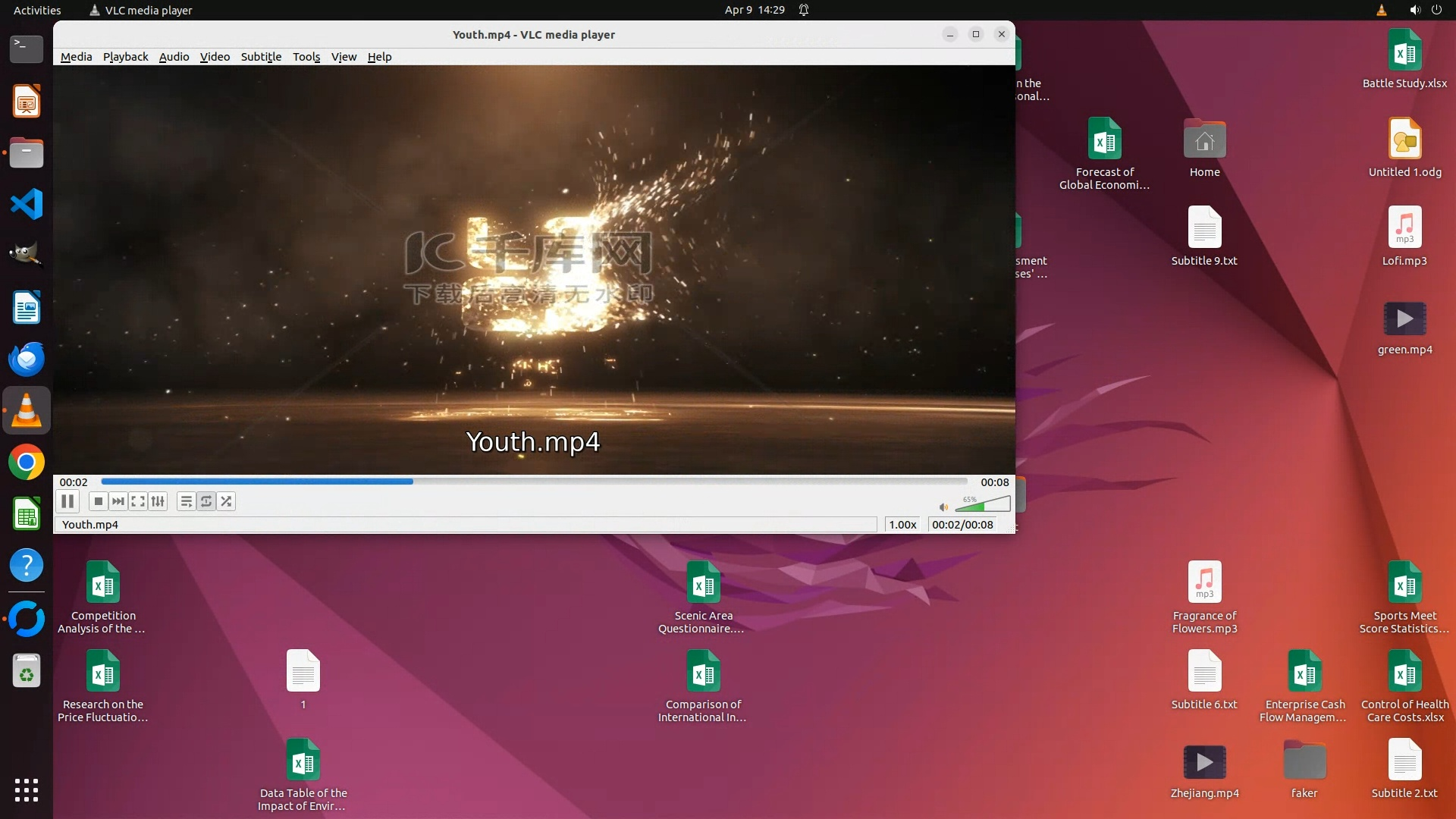The width and height of the screenshot is (1456, 819).
Task: Mute audio via speaker icon
Action: [x=943, y=507]
